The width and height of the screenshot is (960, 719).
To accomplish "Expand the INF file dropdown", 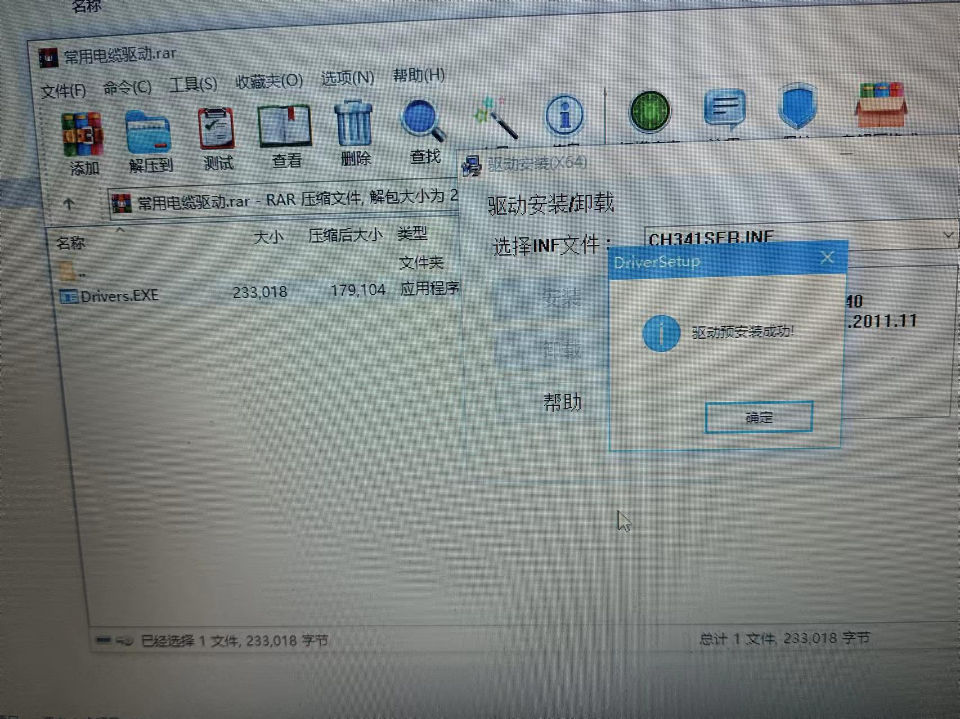I will click(948, 235).
